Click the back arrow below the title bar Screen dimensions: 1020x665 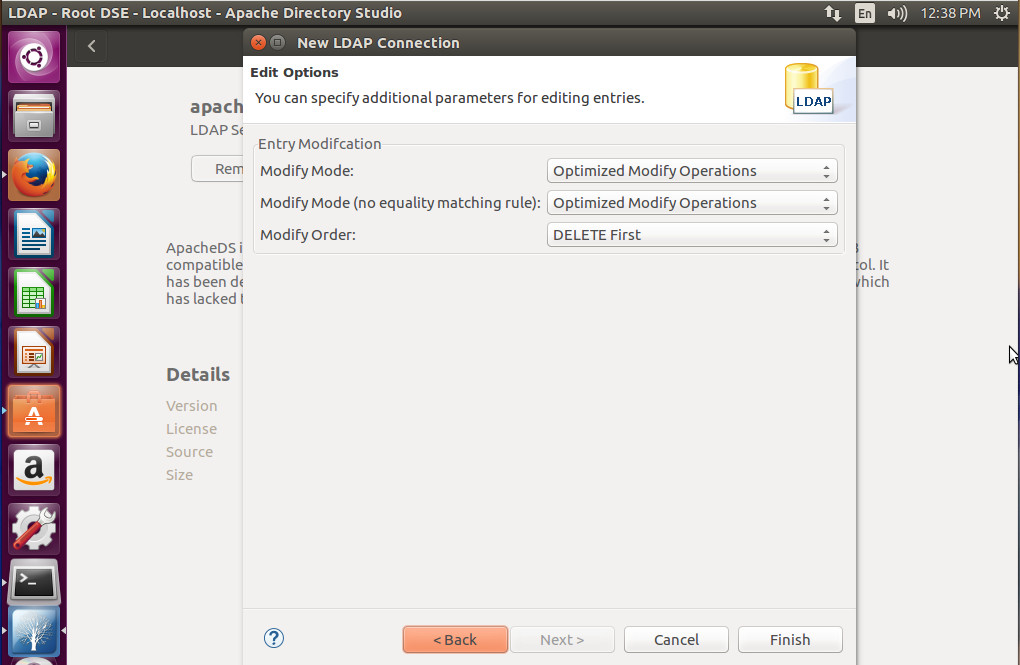pyautogui.click(x=90, y=45)
